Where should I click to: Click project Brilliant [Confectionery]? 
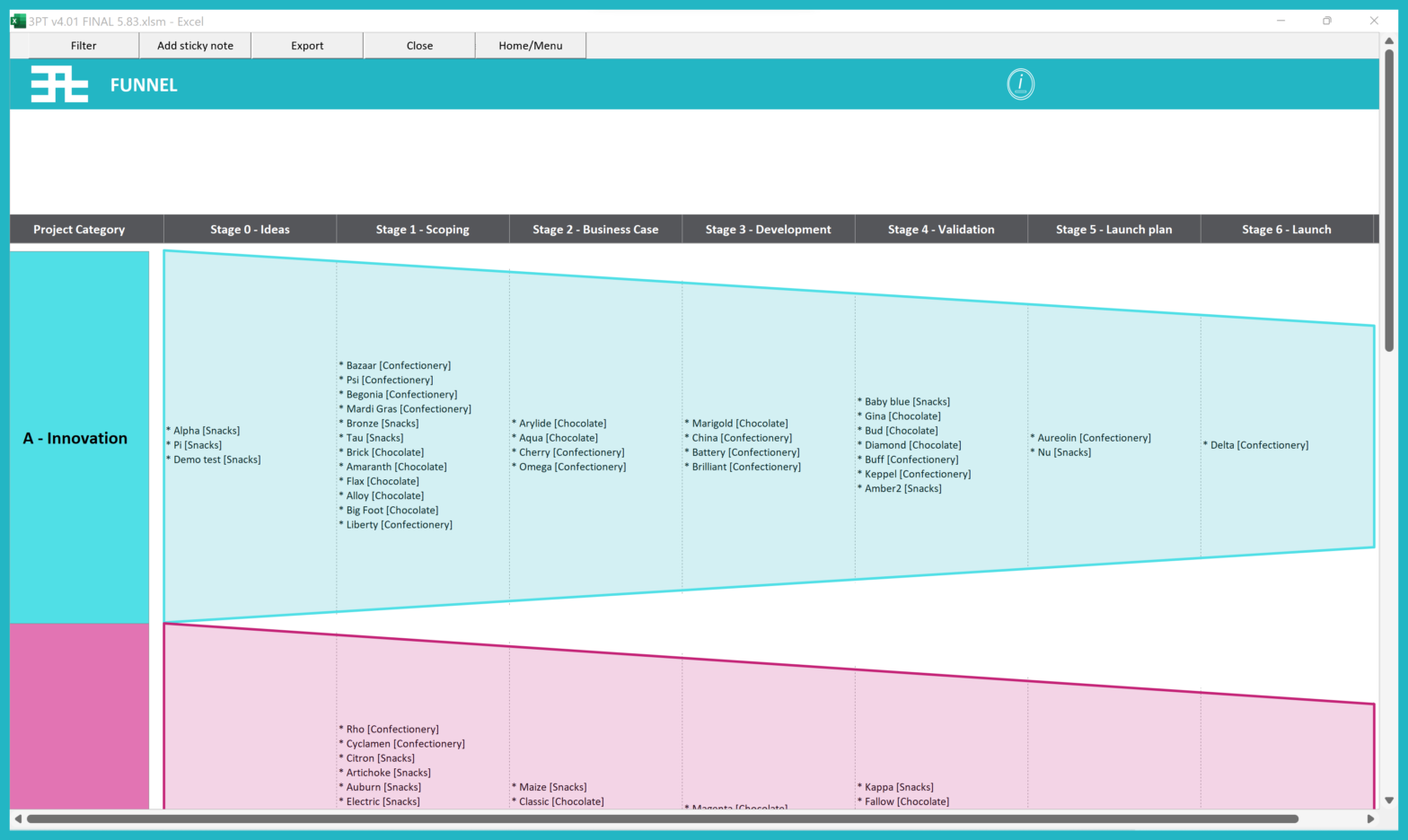(x=743, y=467)
